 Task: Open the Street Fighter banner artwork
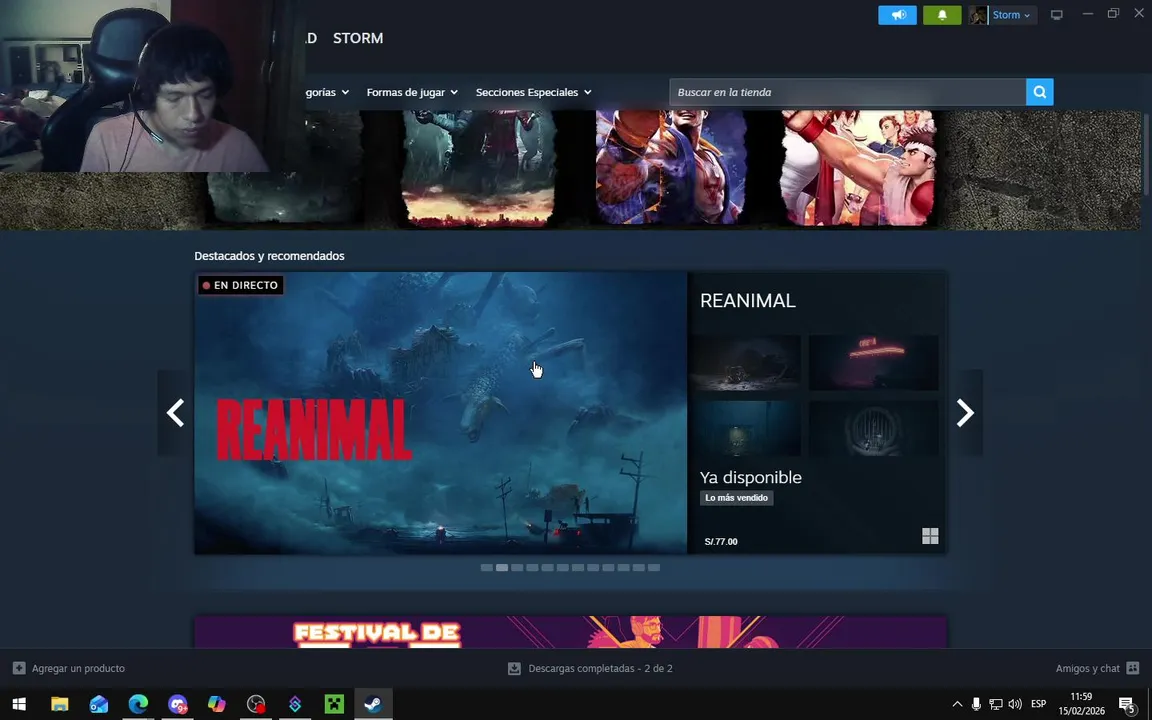pyautogui.click(x=672, y=168)
